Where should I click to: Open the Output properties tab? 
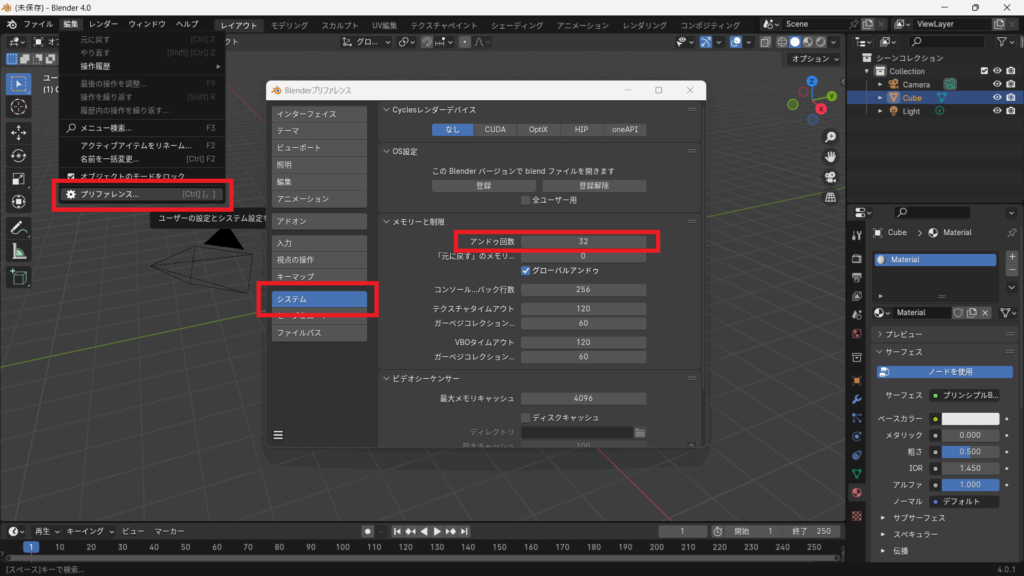[x=857, y=278]
